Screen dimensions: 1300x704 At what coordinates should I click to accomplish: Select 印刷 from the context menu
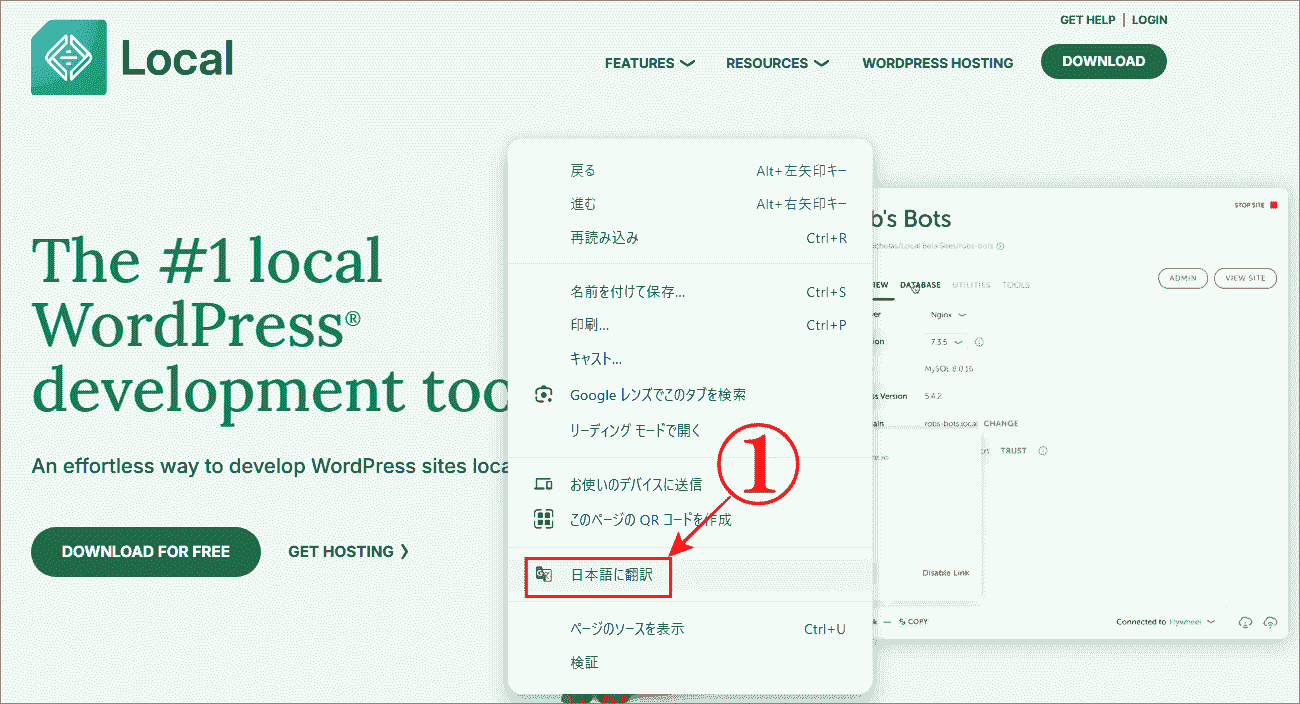pyautogui.click(x=690, y=325)
